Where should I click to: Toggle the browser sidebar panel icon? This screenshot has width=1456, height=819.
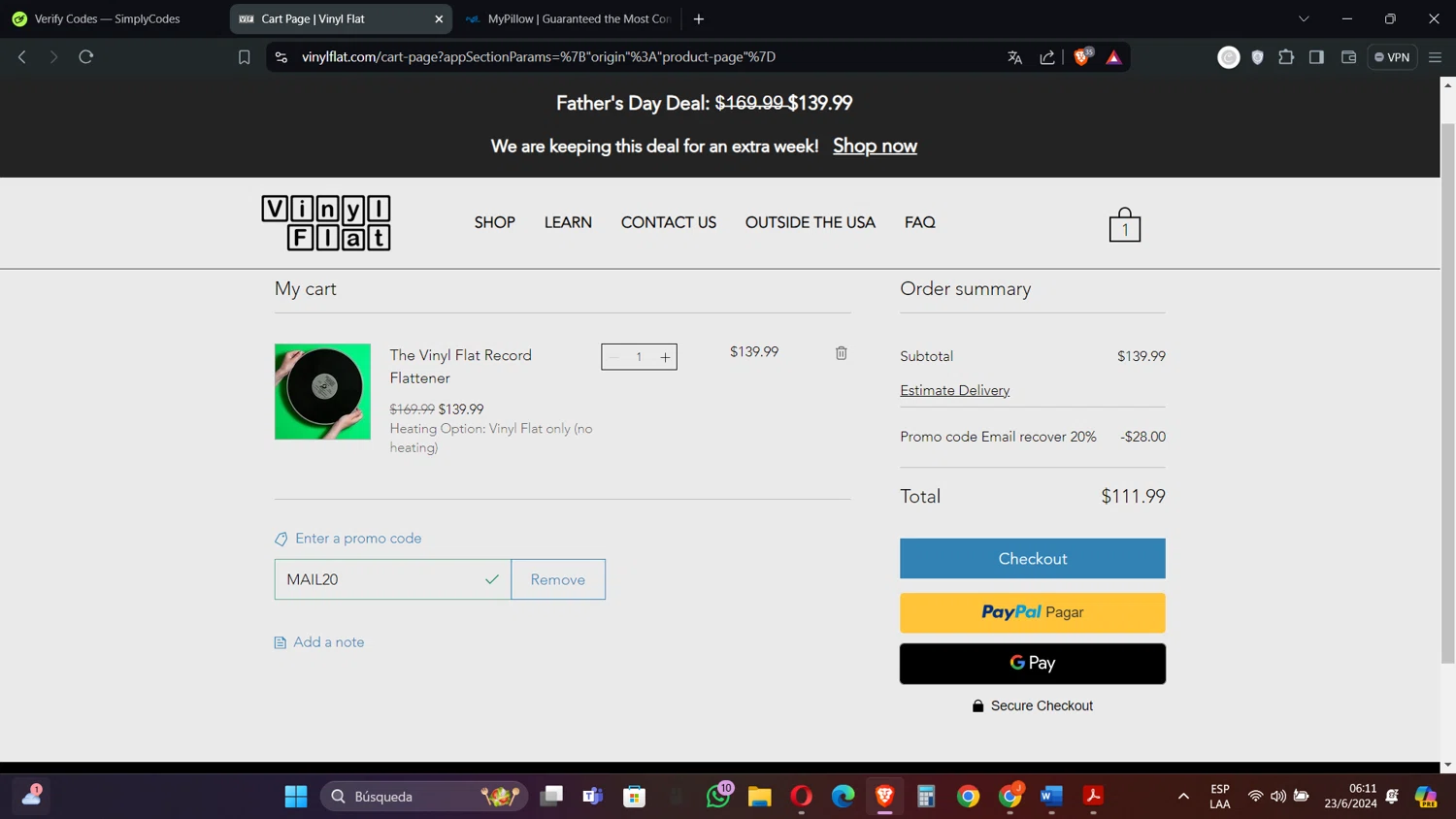coord(1316,57)
